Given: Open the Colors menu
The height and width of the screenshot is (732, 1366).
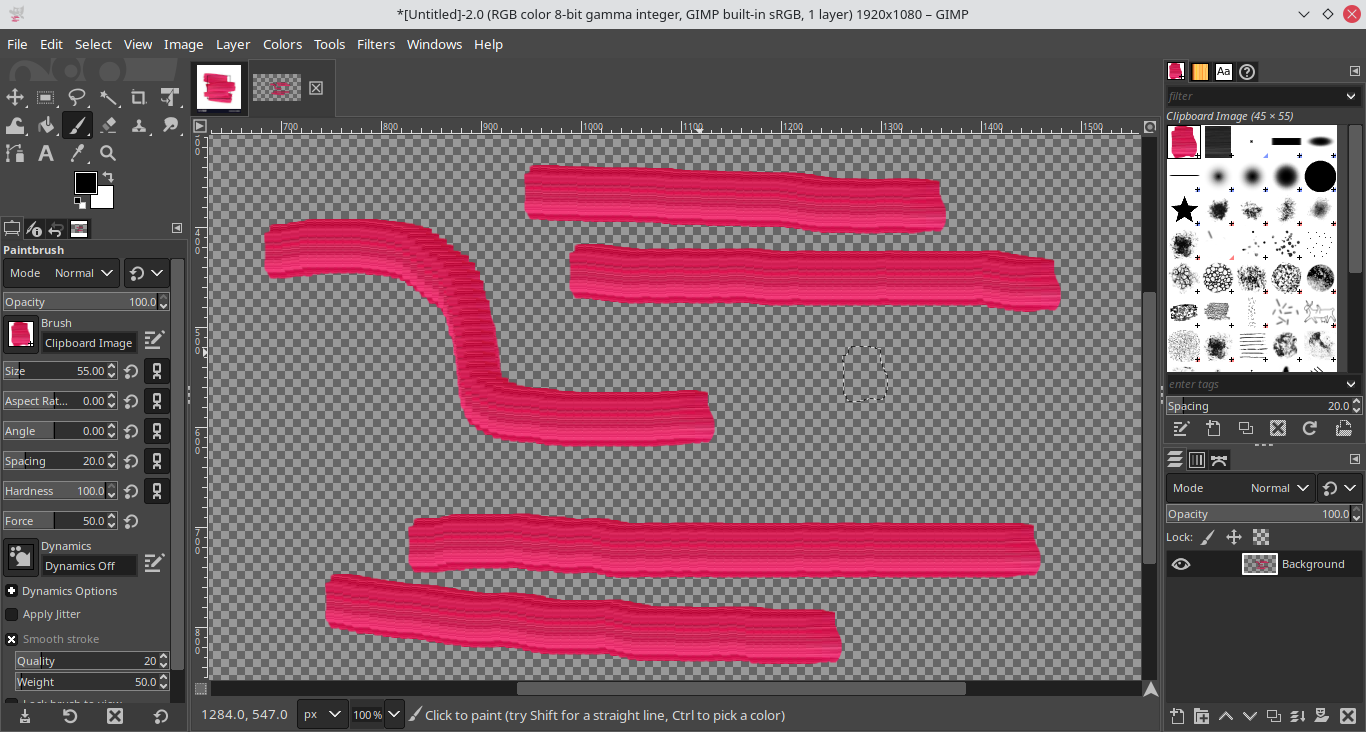Looking at the screenshot, I should pyautogui.click(x=282, y=44).
